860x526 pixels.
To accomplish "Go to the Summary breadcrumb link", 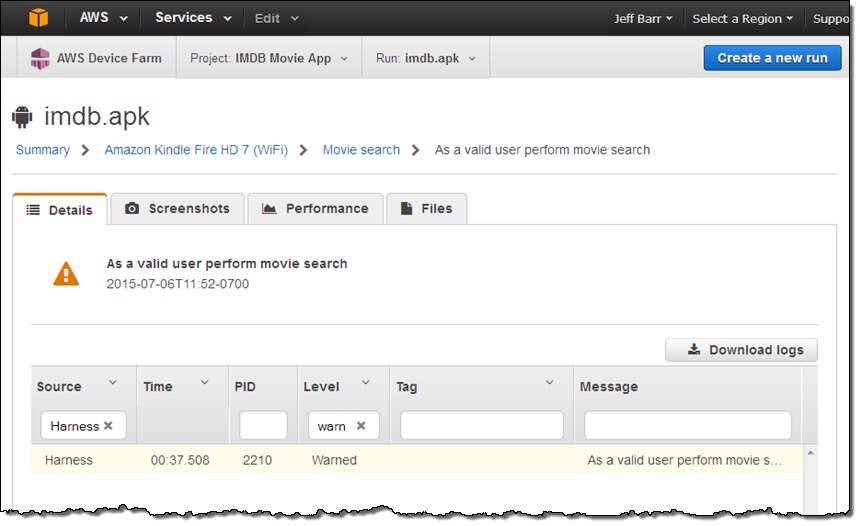I will 43,150.
